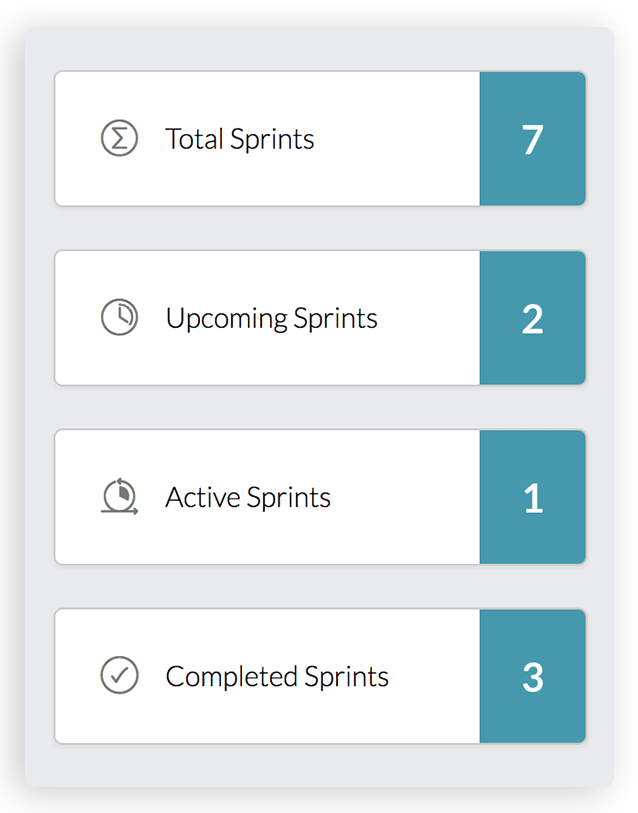View upcoming sprint count number 2
Screen dimensions: 638x813
pos(533,319)
